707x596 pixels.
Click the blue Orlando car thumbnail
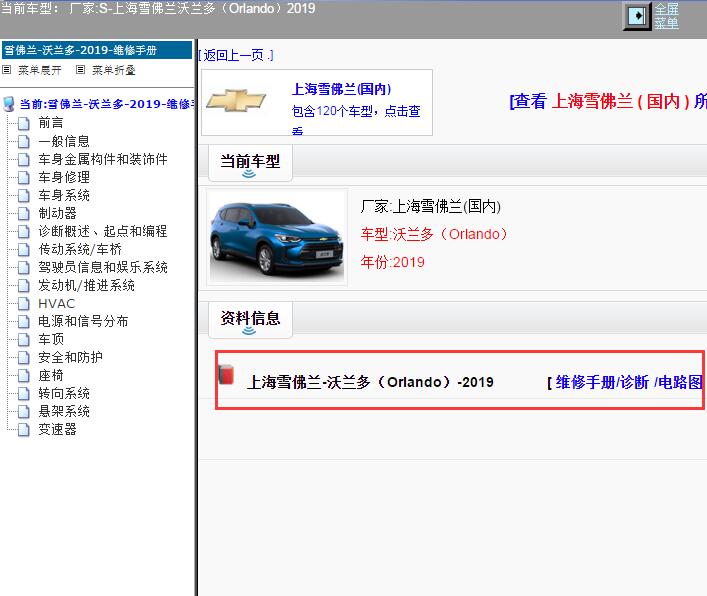click(x=277, y=237)
